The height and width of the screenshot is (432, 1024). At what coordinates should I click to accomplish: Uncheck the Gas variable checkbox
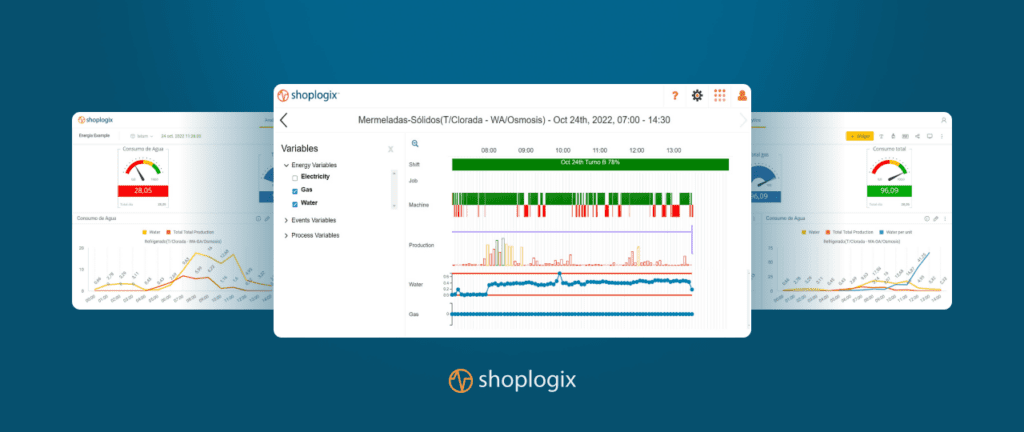pos(295,191)
